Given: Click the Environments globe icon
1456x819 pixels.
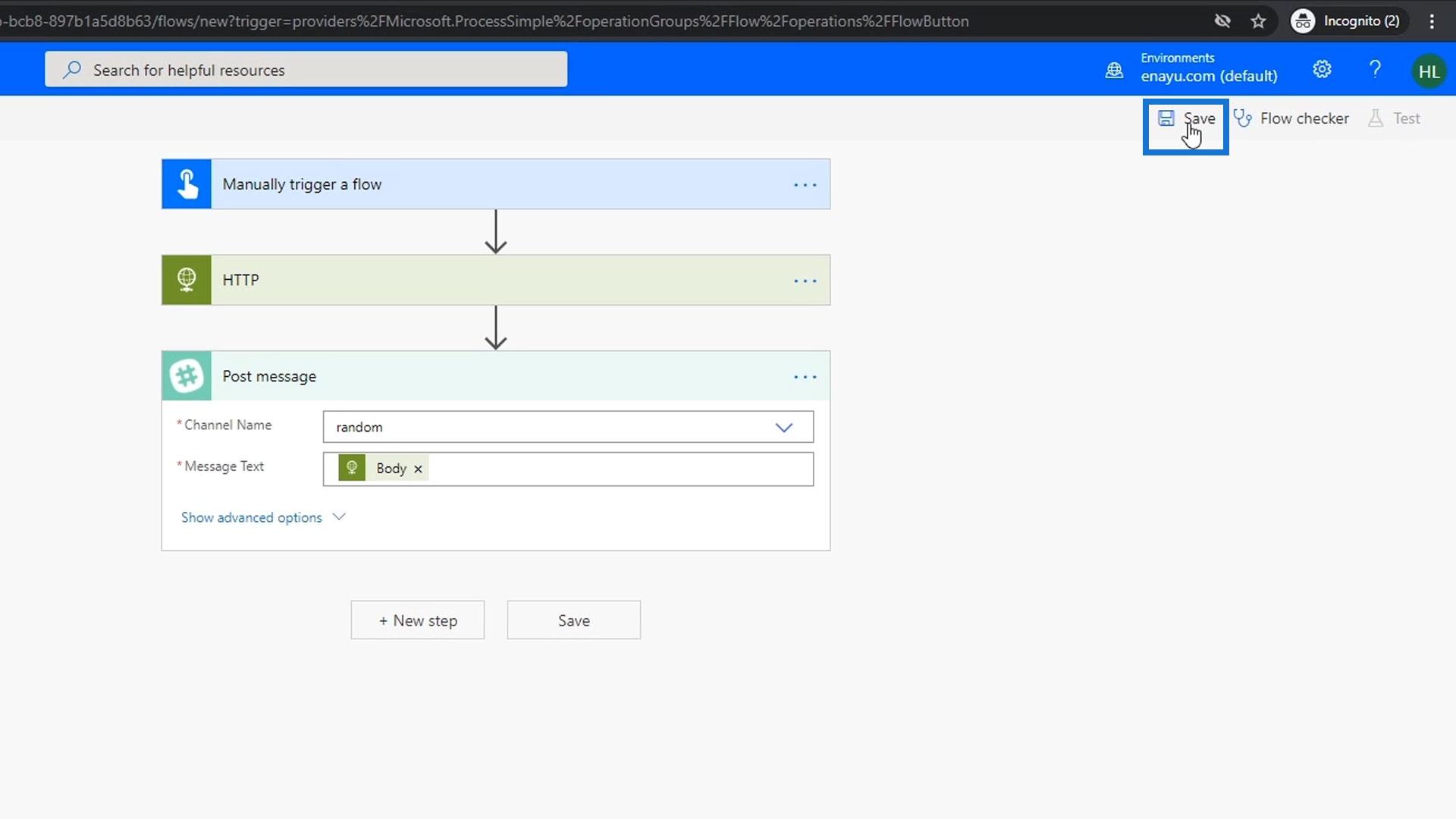Looking at the screenshot, I should click(1114, 71).
